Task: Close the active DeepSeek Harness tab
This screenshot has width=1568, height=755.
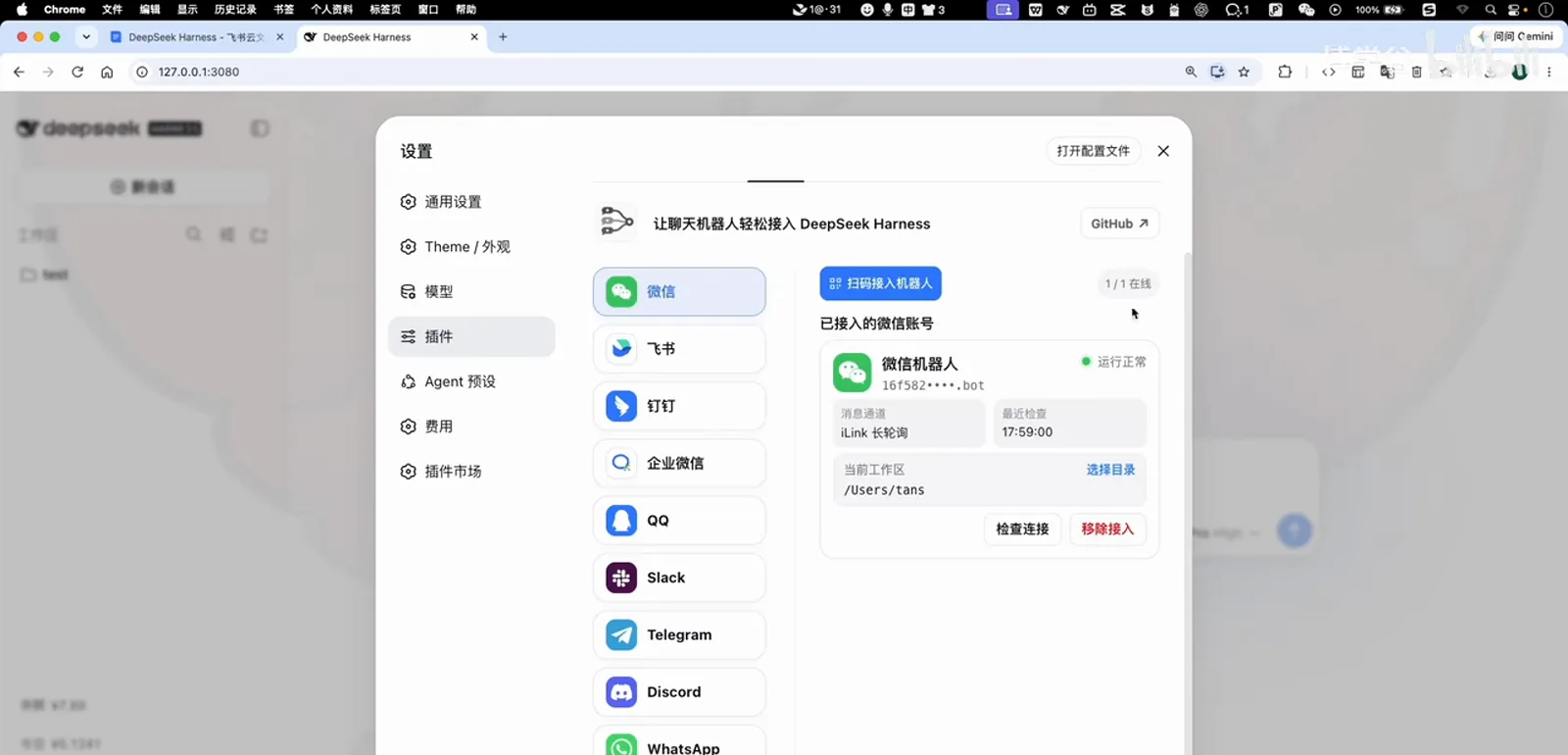Action: (474, 37)
